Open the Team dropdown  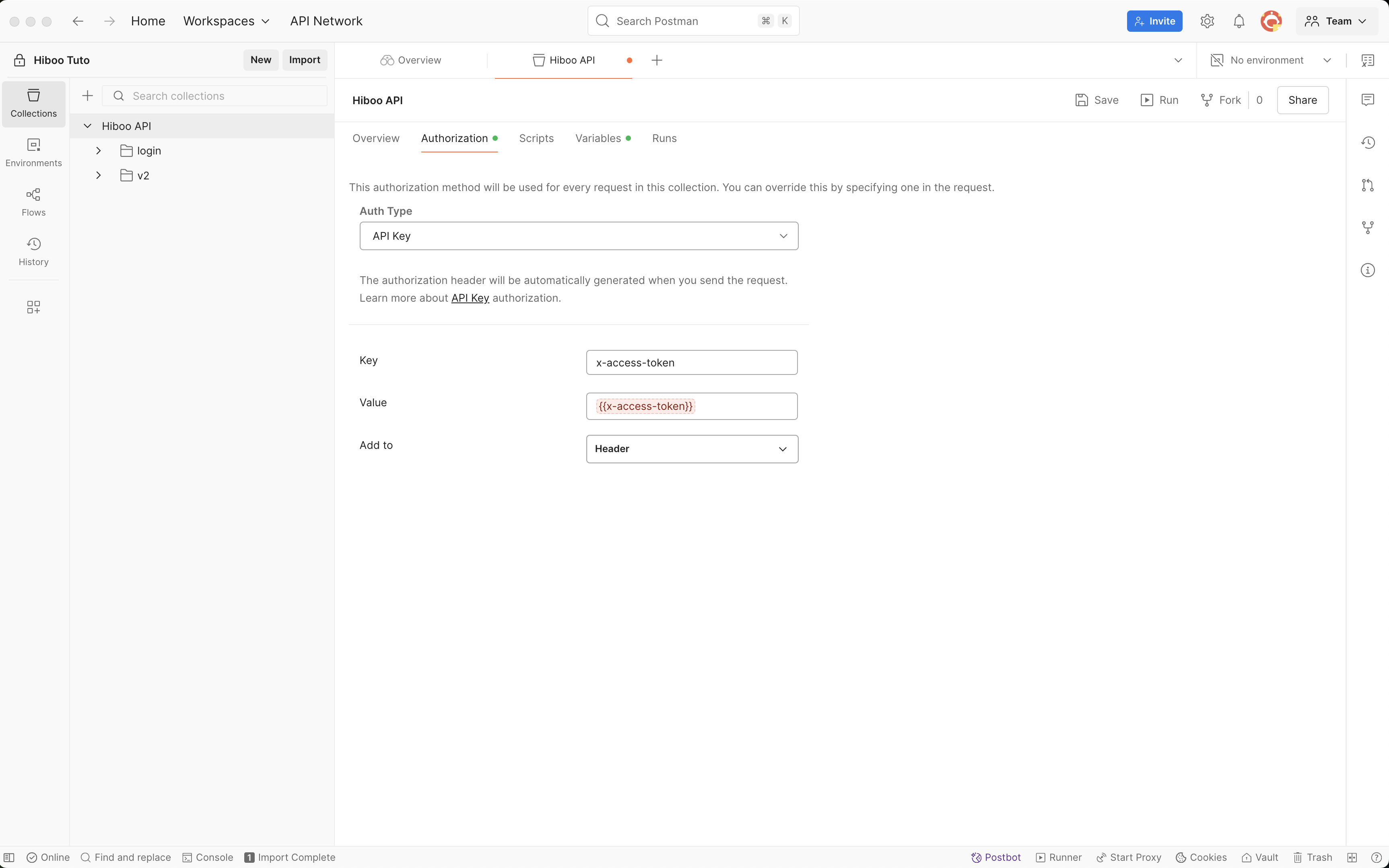coord(1337,21)
